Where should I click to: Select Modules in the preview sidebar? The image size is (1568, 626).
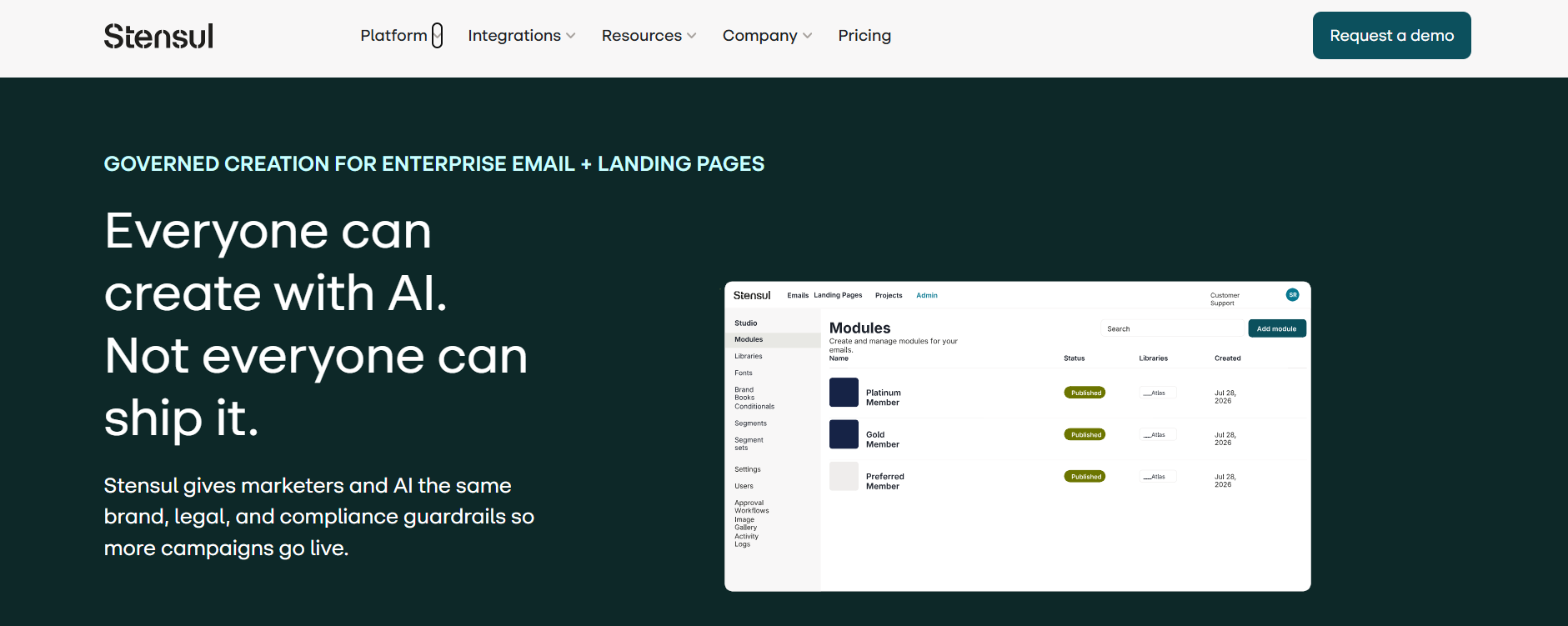point(773,340)
